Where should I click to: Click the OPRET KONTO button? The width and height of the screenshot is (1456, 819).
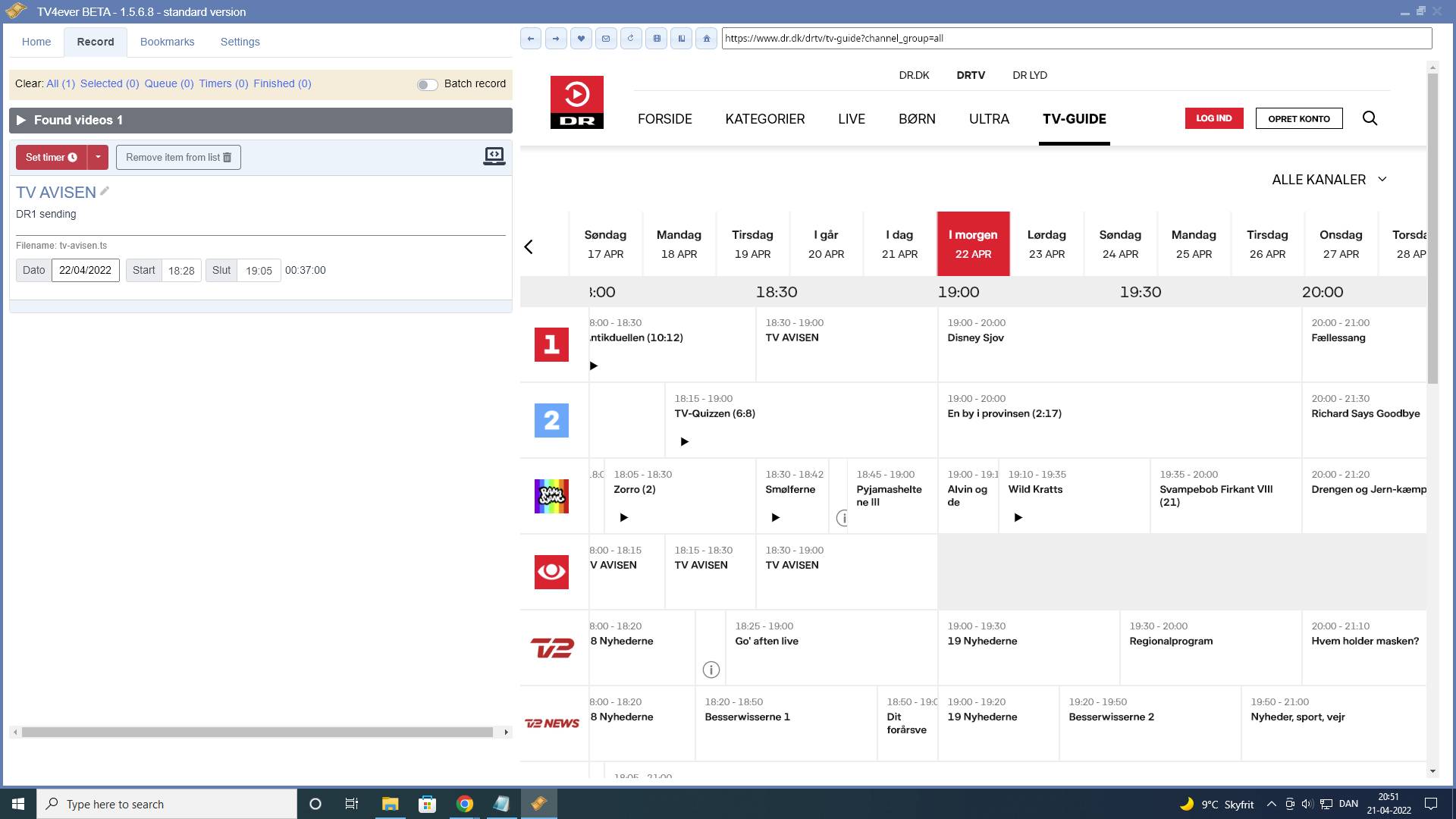pos(1299,118)
